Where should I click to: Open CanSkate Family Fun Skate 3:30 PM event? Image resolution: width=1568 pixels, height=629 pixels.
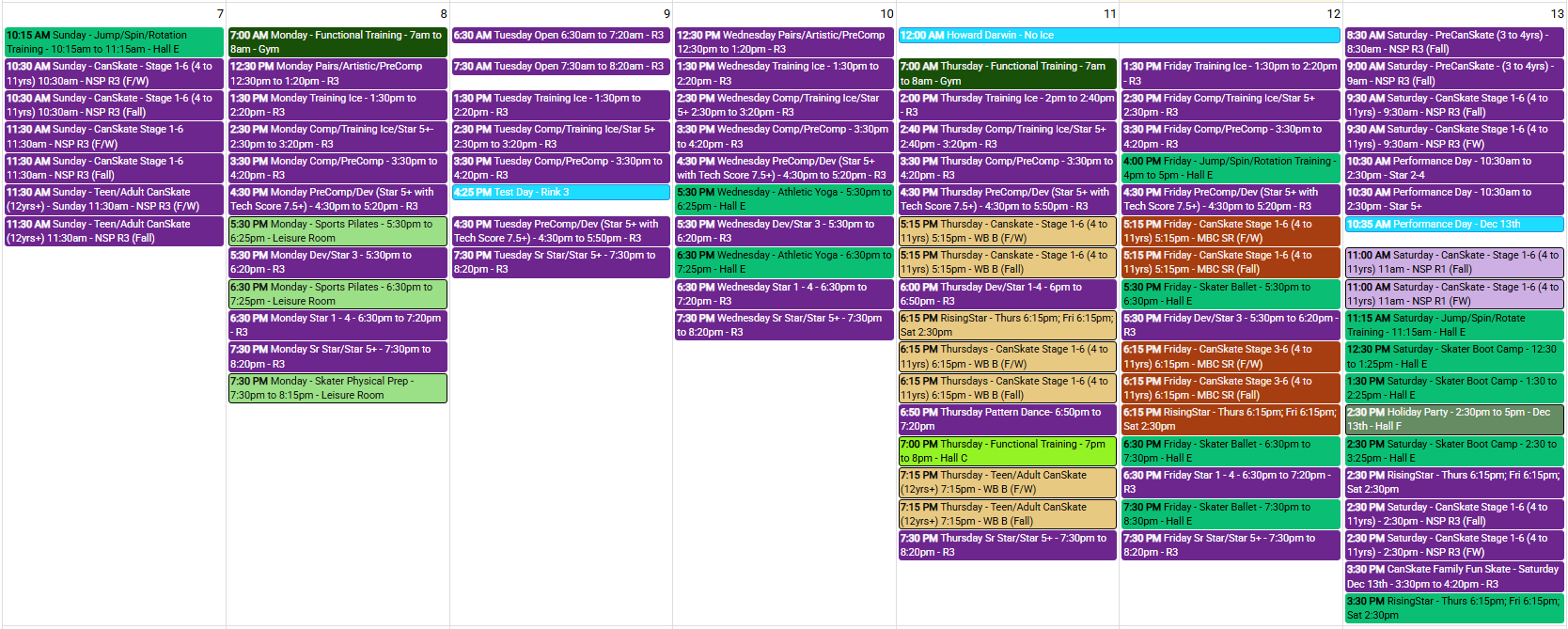[x=1454, y=576]
